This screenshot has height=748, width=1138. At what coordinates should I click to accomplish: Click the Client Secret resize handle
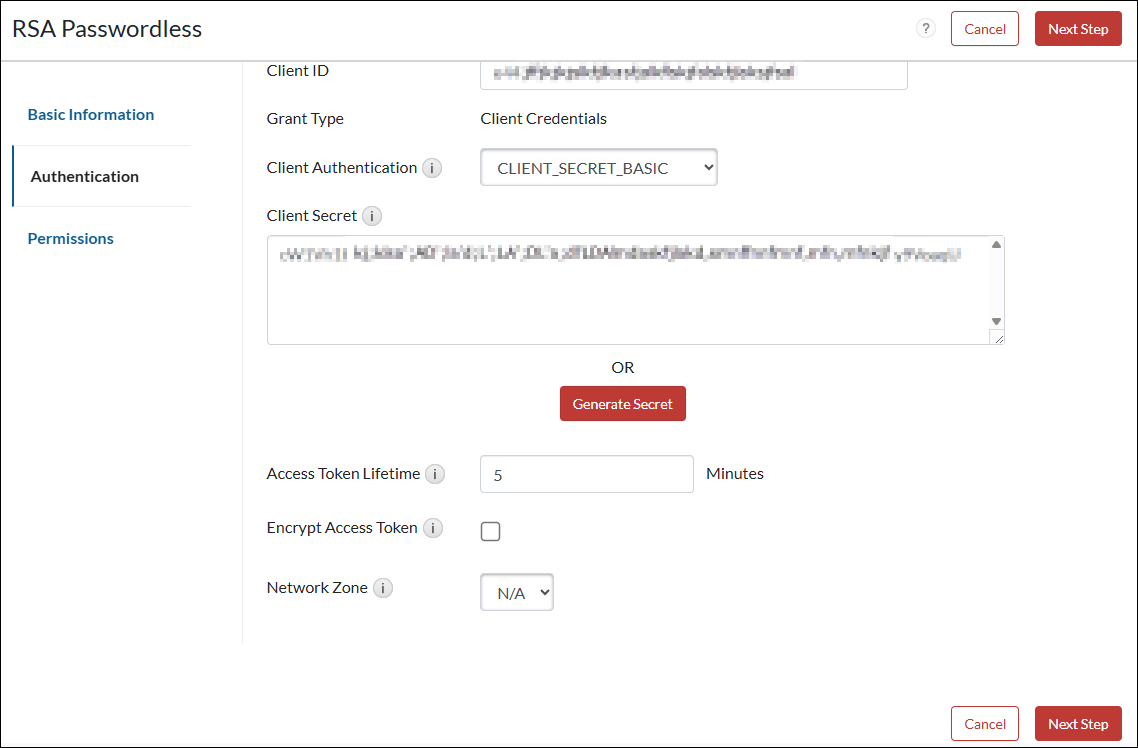997,337
